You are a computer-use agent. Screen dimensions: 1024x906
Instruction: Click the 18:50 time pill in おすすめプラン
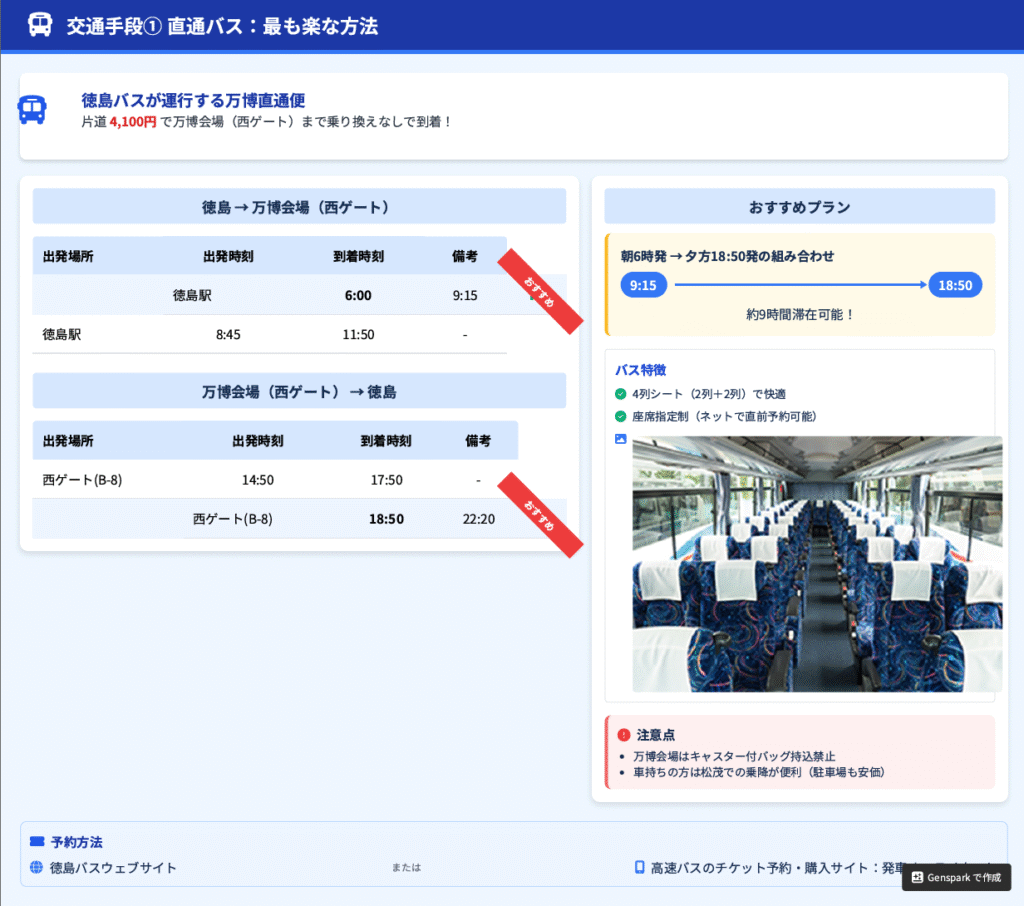pos(955,285)
